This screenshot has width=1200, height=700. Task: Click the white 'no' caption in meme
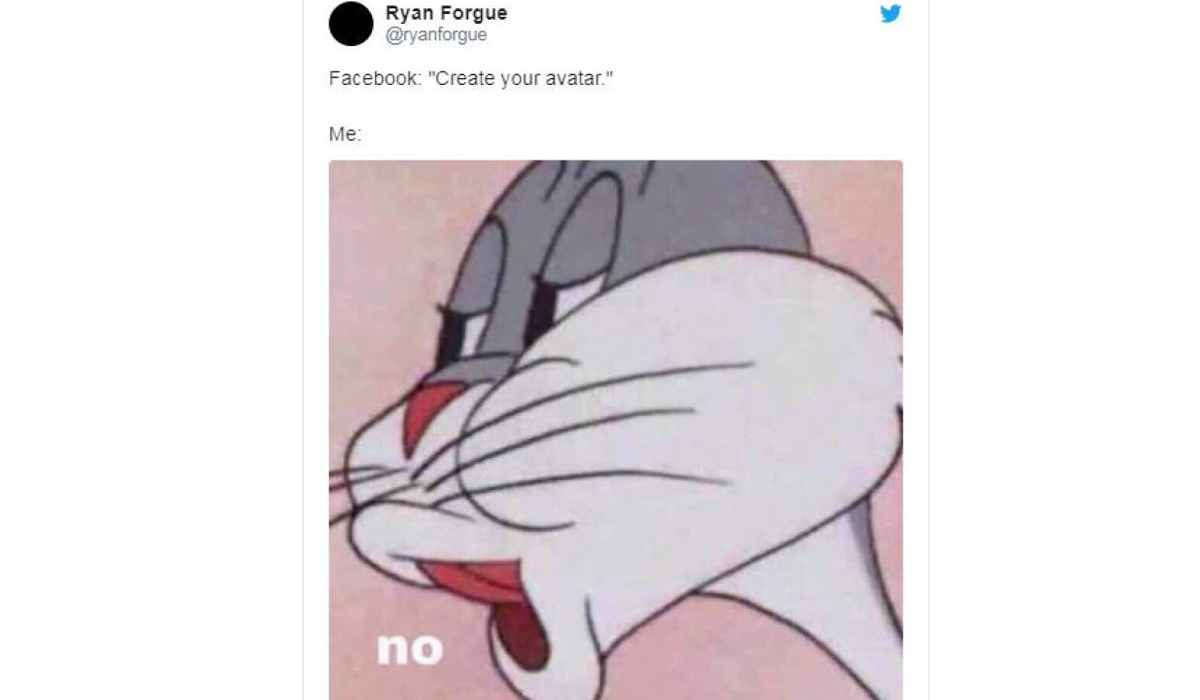coord(409,649)
